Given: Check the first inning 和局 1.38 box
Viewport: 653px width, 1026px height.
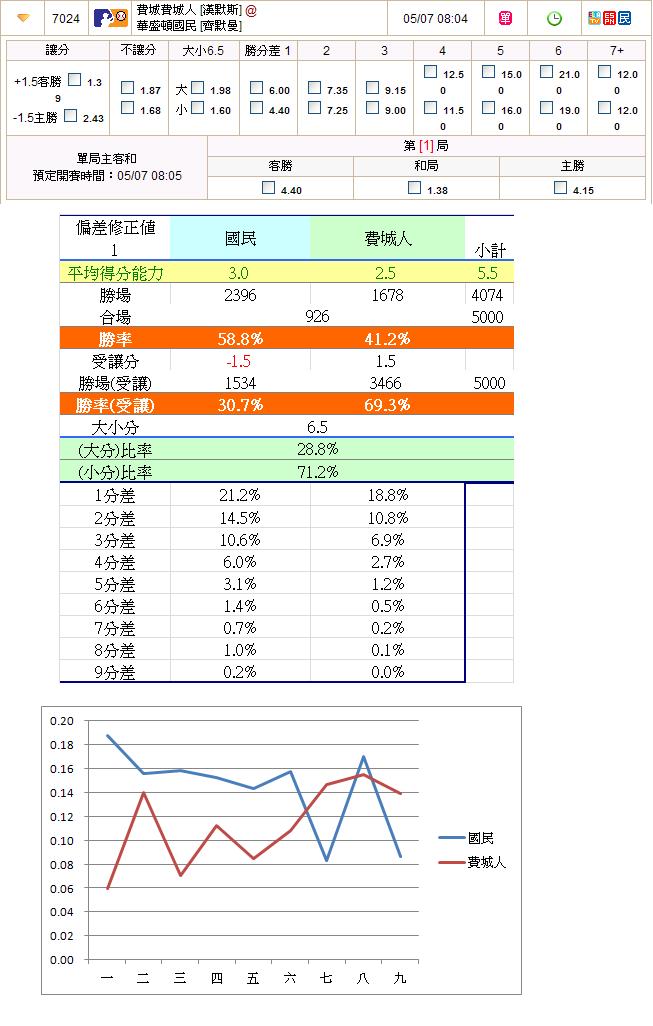Looking at the screenshot, I should [x=414, y=188].
